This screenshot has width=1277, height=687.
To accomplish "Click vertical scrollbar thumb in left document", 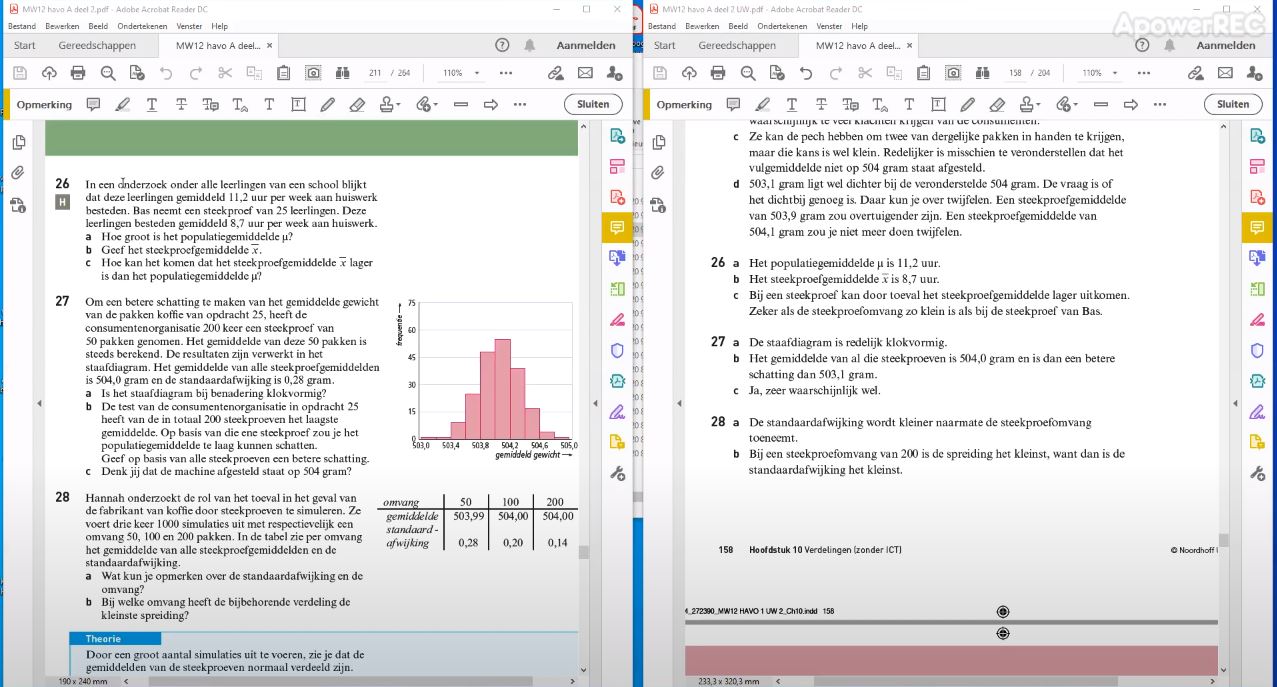I will click(x=584, y=552).
